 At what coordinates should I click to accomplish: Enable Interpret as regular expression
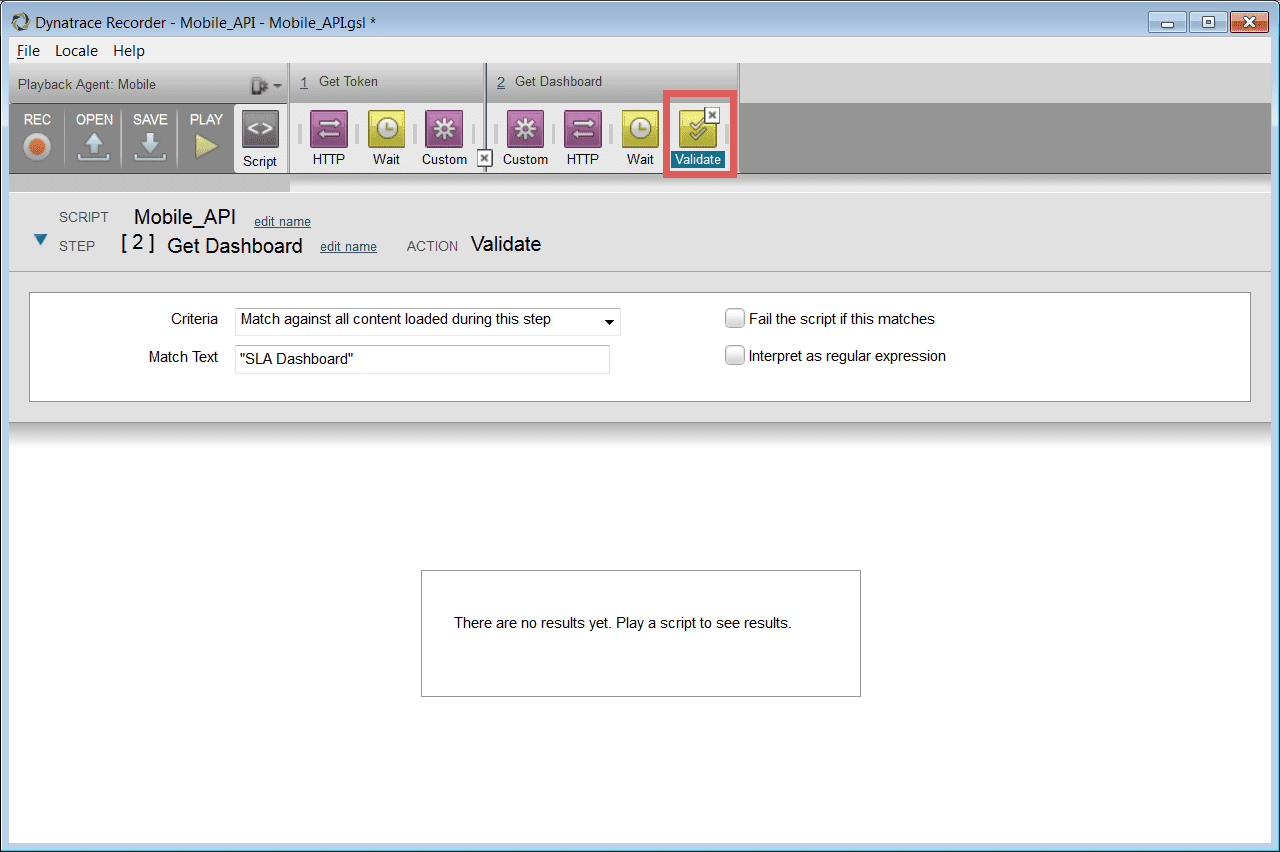click(735, 356)
